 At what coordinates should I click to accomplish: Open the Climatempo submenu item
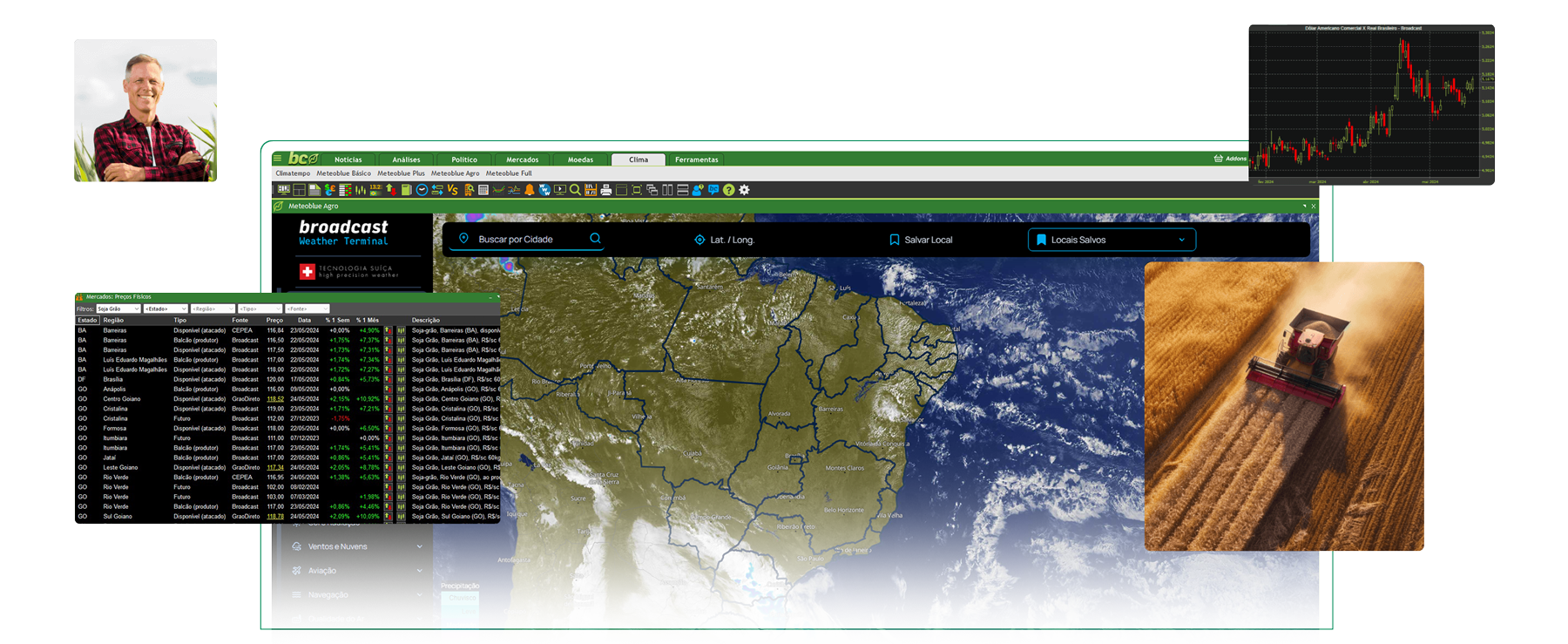point(293,173)
